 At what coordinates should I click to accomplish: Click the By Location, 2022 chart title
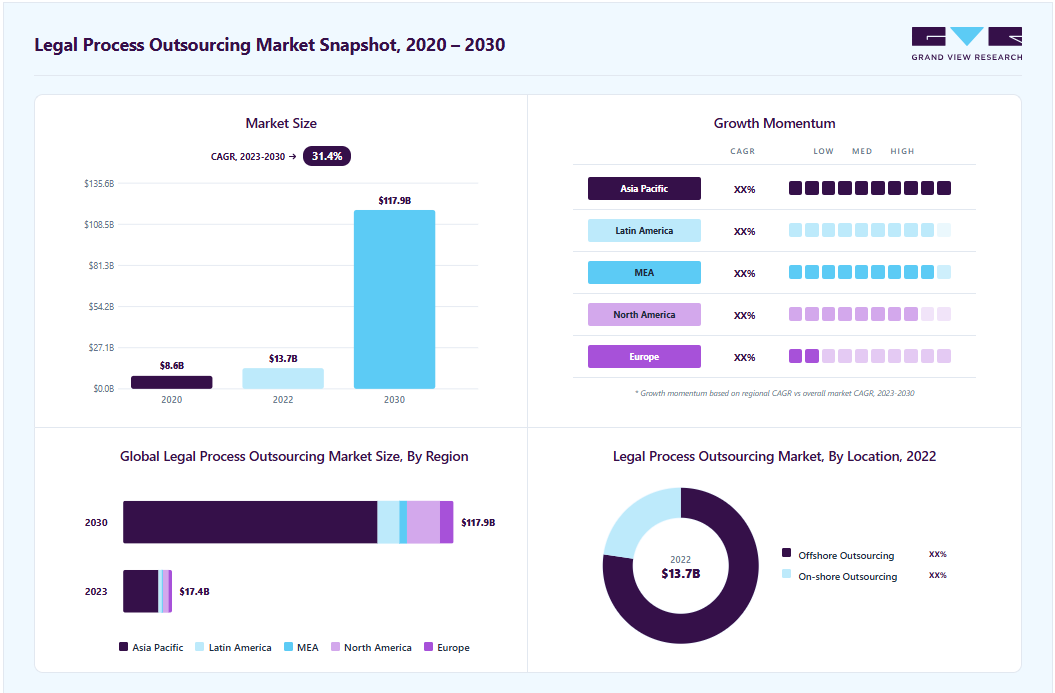click(774, 456)
